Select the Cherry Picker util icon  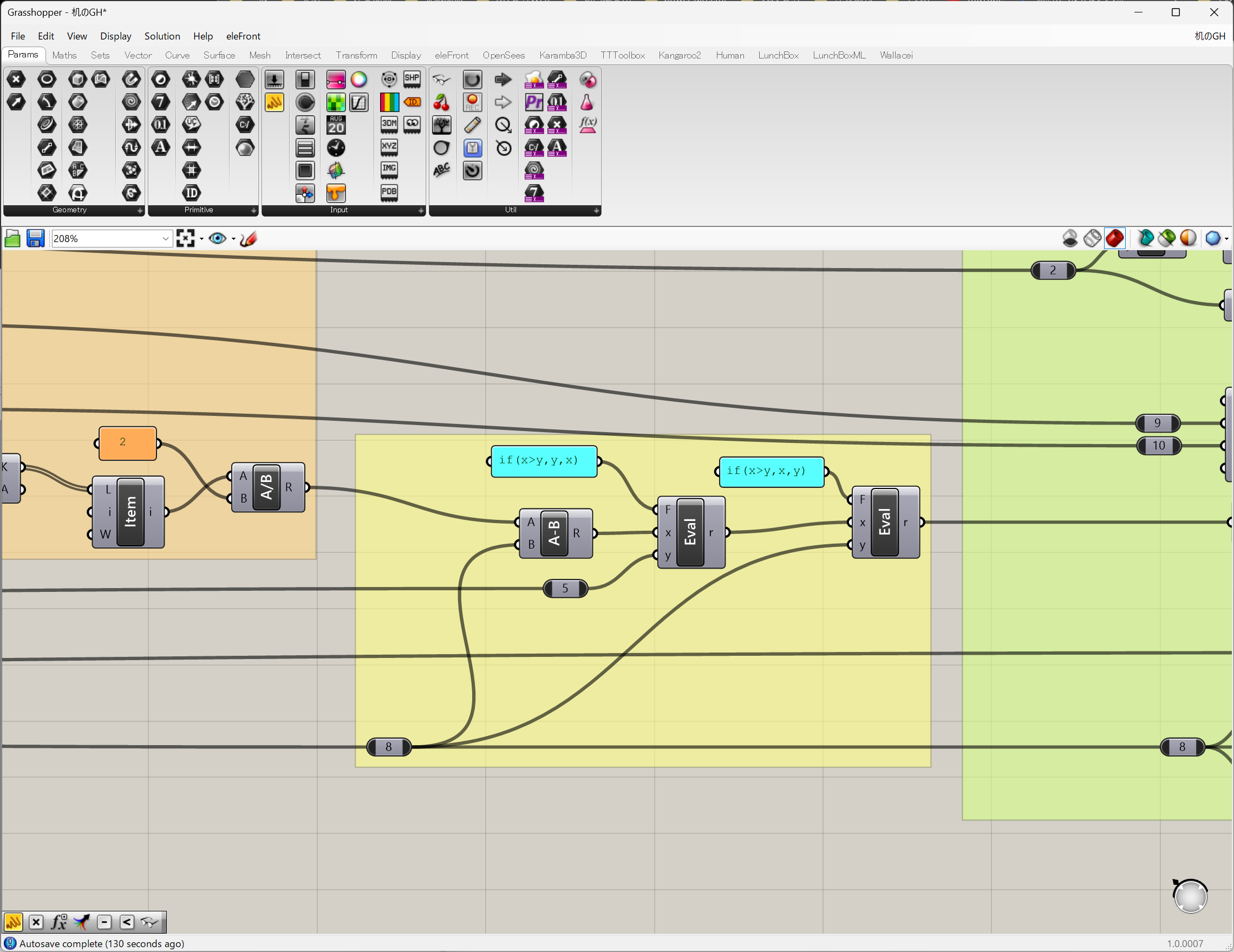(x=441, y=102)
